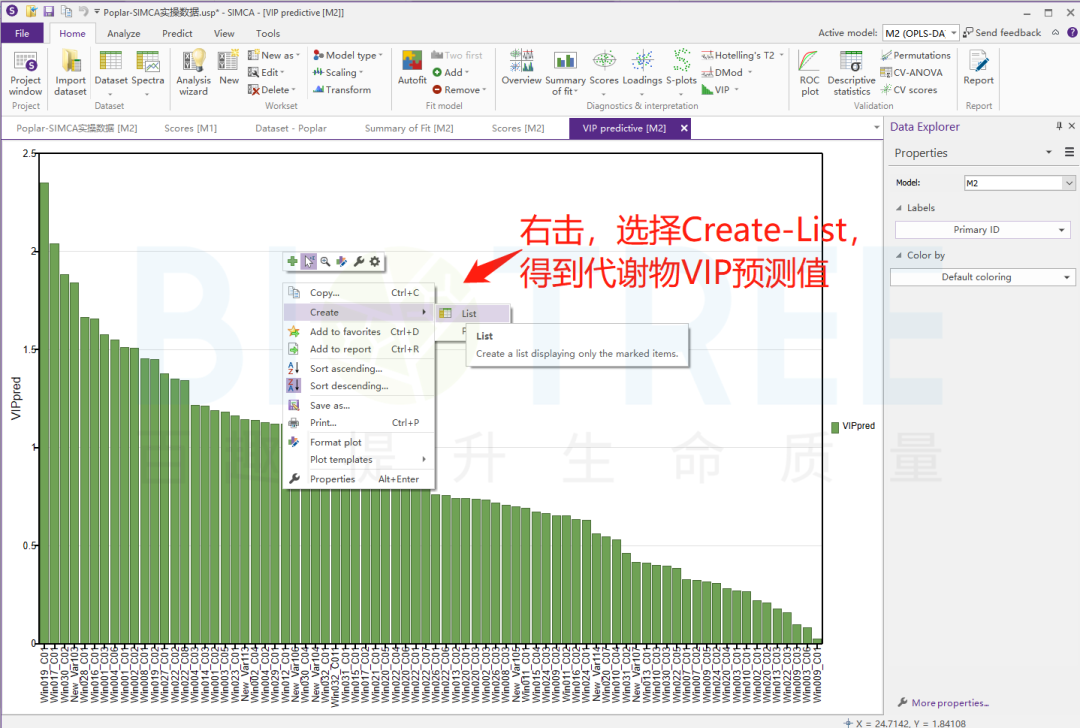Open the Descriptive statistics tool
The width and height of the screenshot is (1080, 728).
[x=851, y=72]
